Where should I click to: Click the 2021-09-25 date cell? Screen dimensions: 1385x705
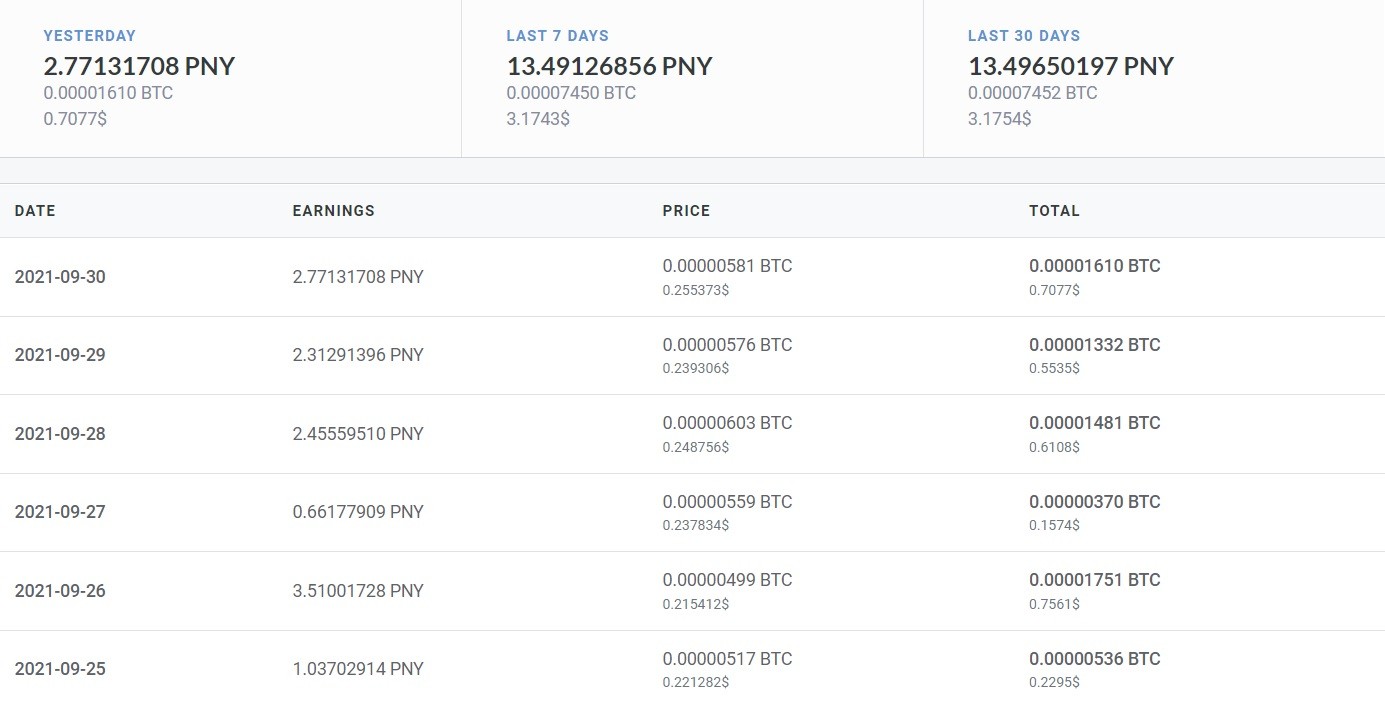pos(60,669)
